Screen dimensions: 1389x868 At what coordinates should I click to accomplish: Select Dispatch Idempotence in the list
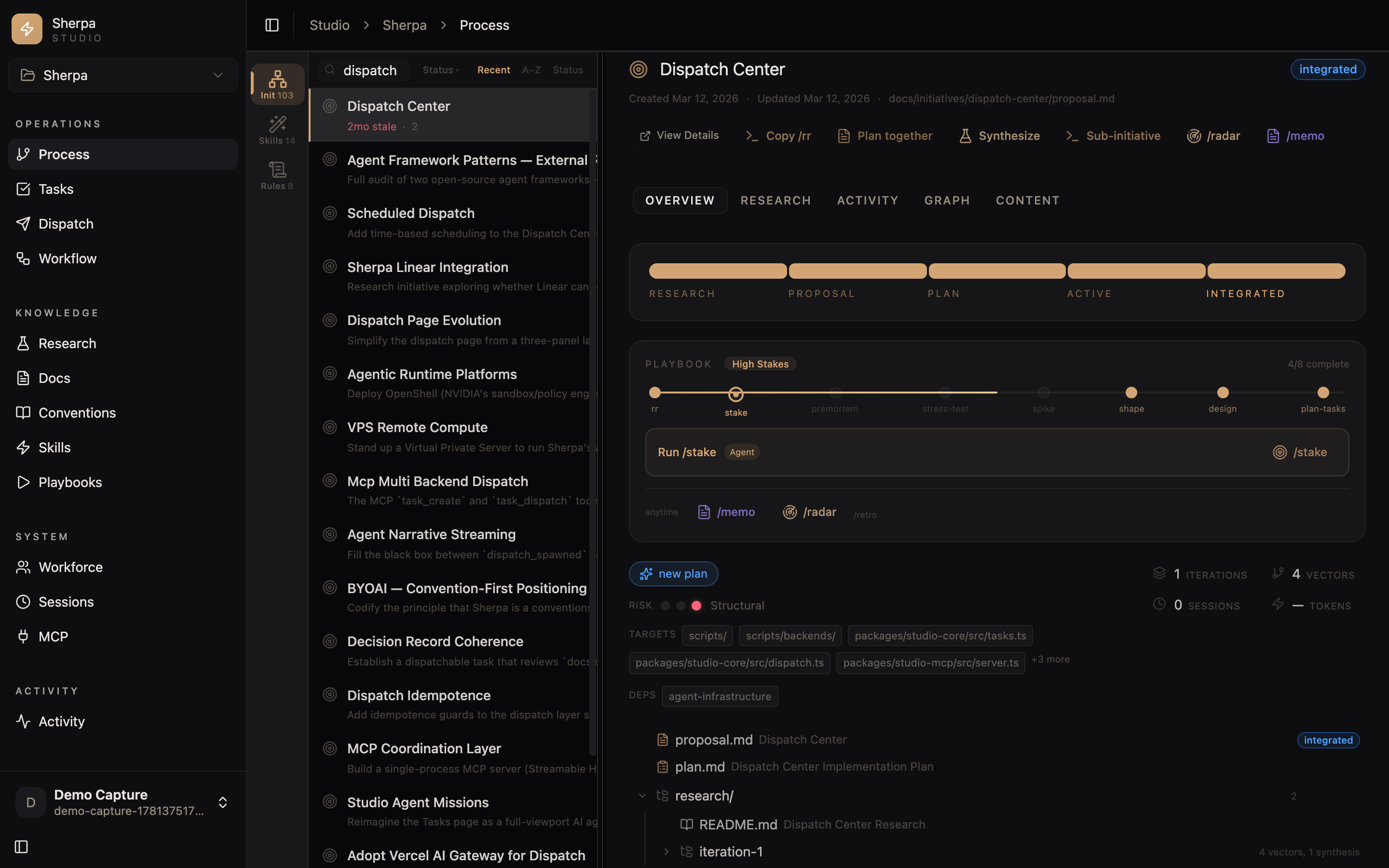453,705
